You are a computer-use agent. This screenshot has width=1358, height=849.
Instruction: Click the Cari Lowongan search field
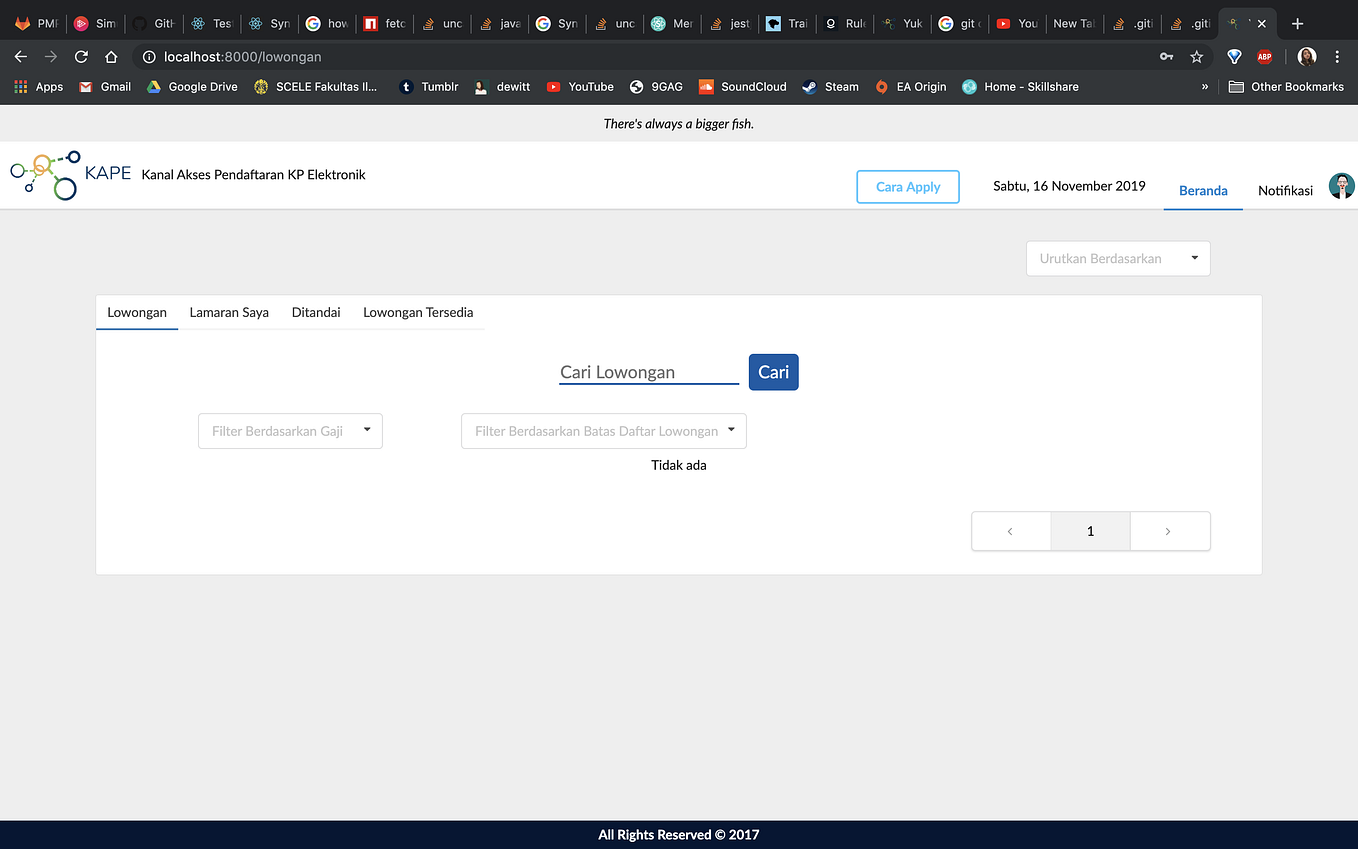point(649,372)
